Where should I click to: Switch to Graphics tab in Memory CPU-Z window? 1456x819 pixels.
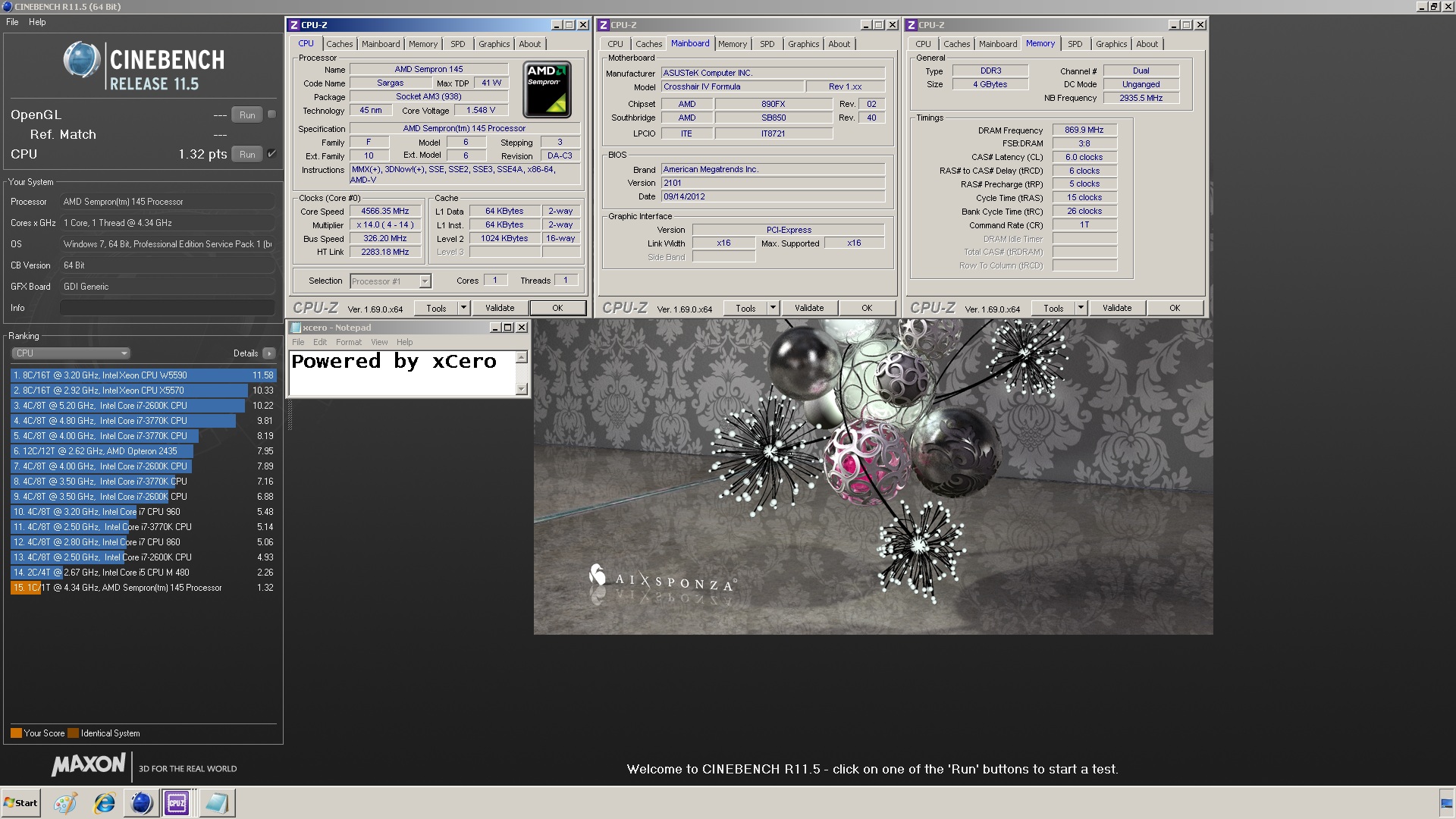(x=1111, y=44)
